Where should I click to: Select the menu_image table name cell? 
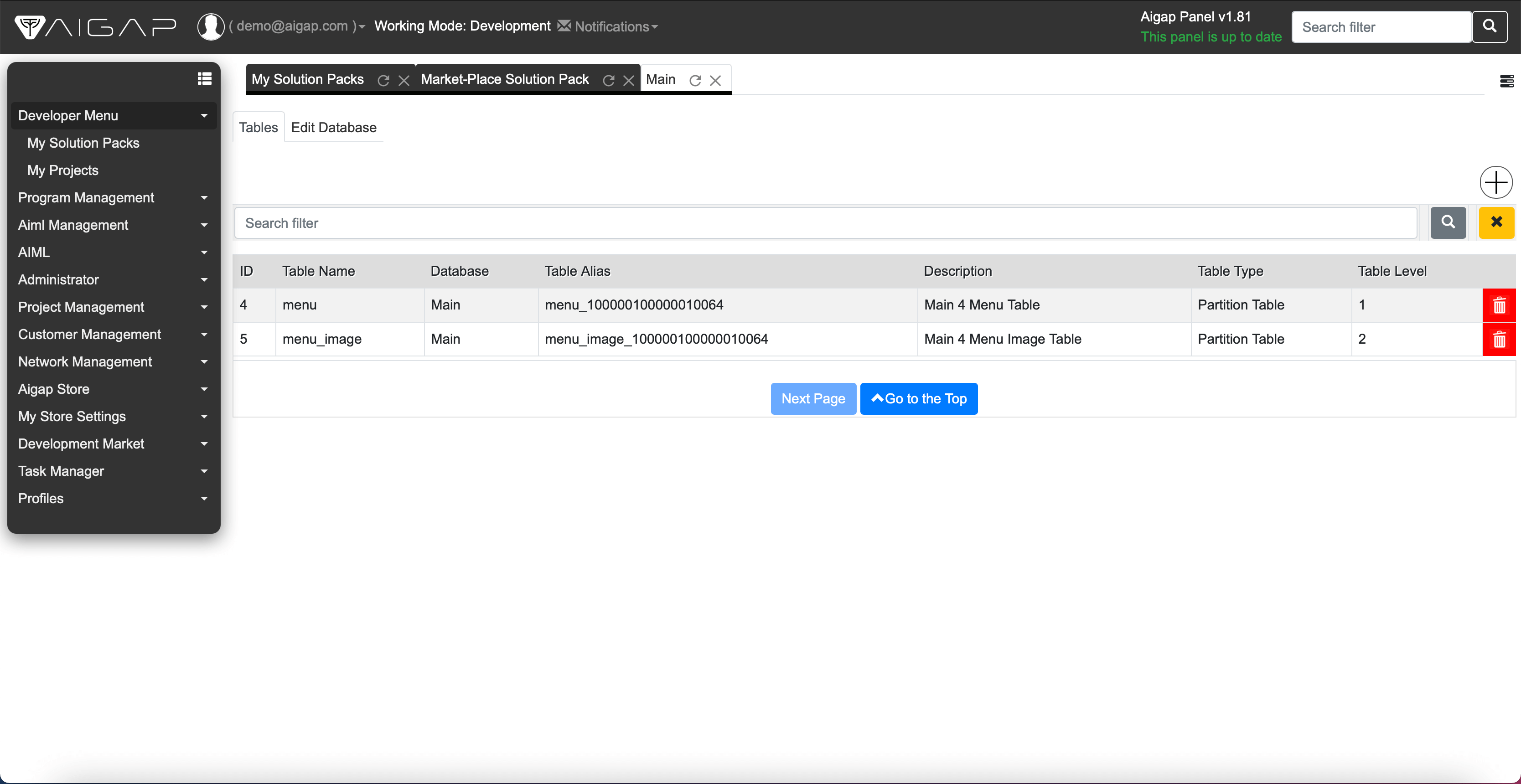pos(350,339)
